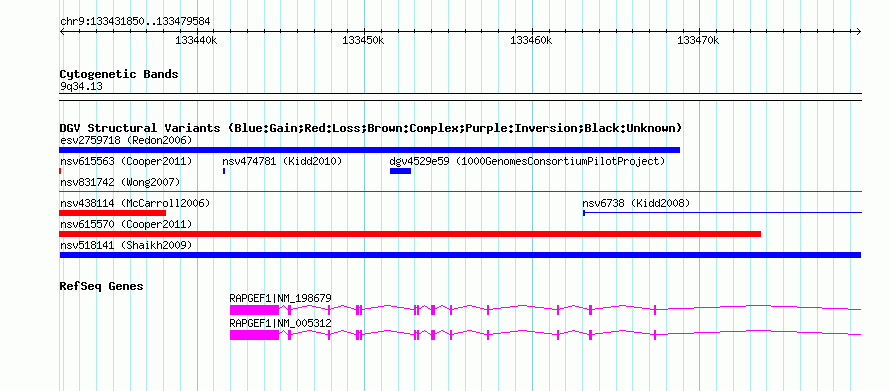This screenshot has height=391, width=890.
Task: Select the red nsv438114 loss bar
Action: click(112, 213)
